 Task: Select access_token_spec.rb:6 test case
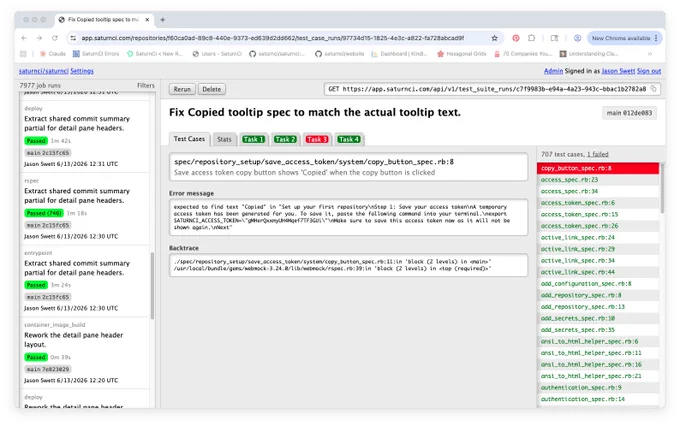(598, 203)
